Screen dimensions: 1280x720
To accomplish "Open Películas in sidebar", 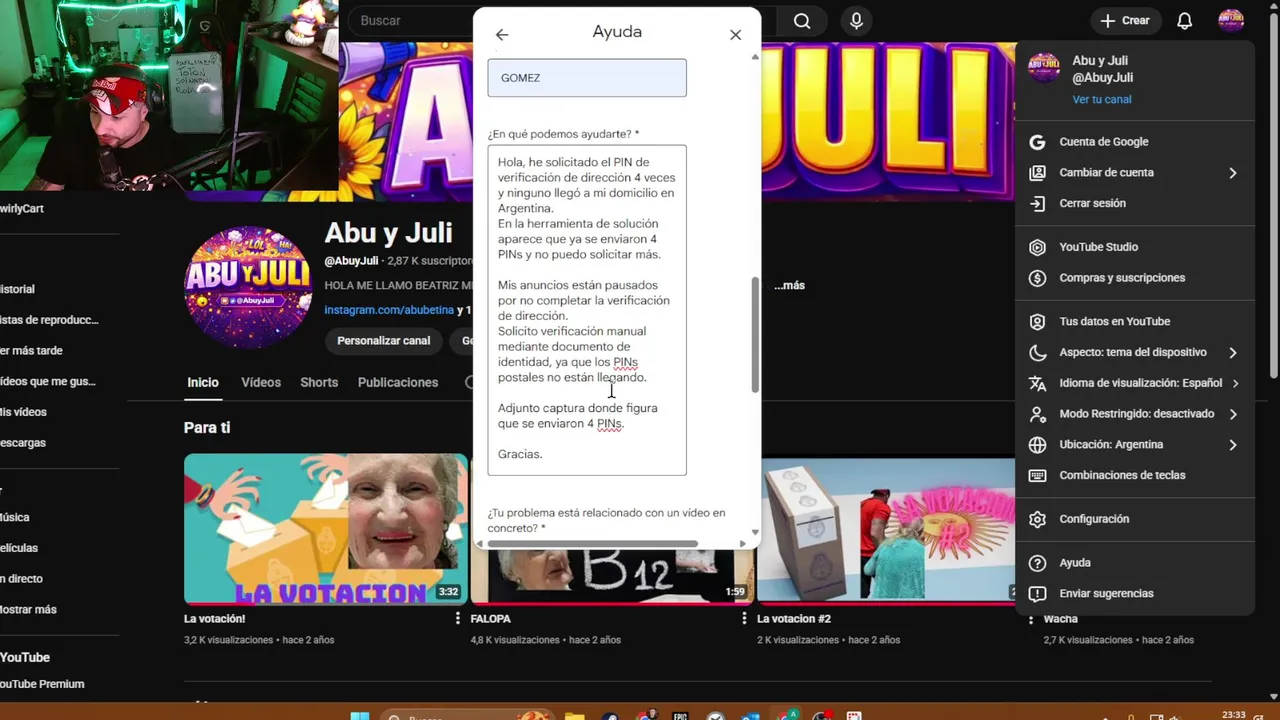I will point(19,548).
